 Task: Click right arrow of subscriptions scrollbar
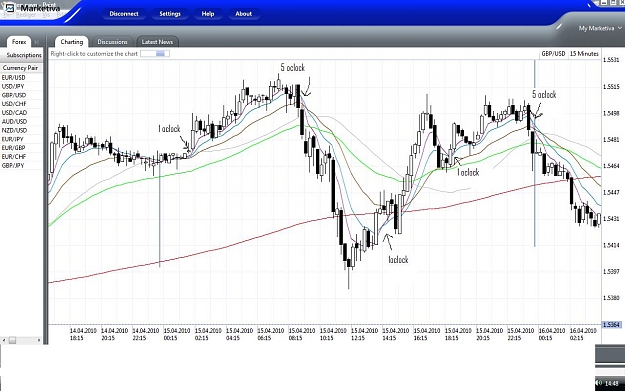click(x=39, y=340)
